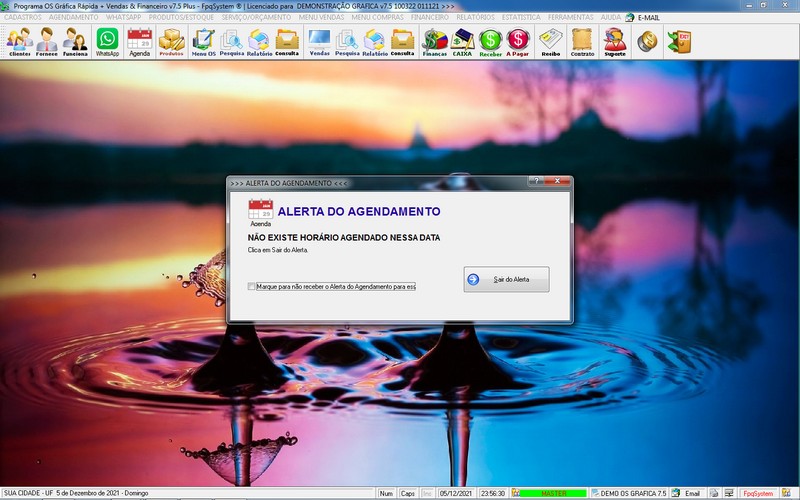The image size is (800, 500).
Task: Click 'NÃO EXISTE HORÁRIO AGENDADO NESSA DATA' text
Action: [x=344, y=238]
